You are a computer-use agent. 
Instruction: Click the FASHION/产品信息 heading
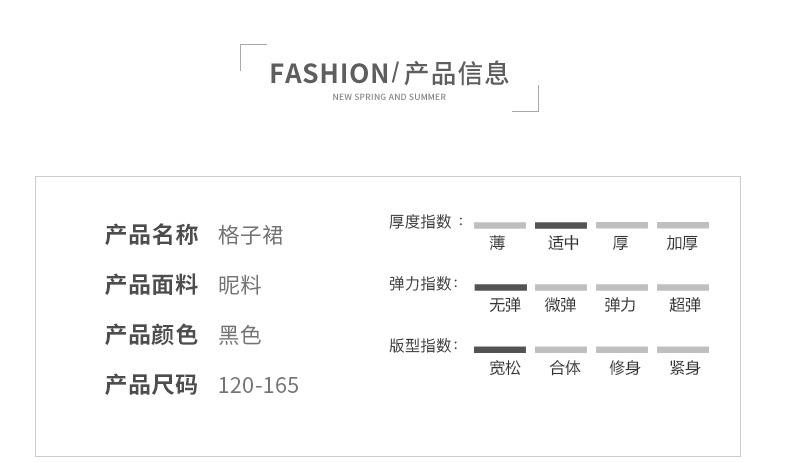coord(390,73)
